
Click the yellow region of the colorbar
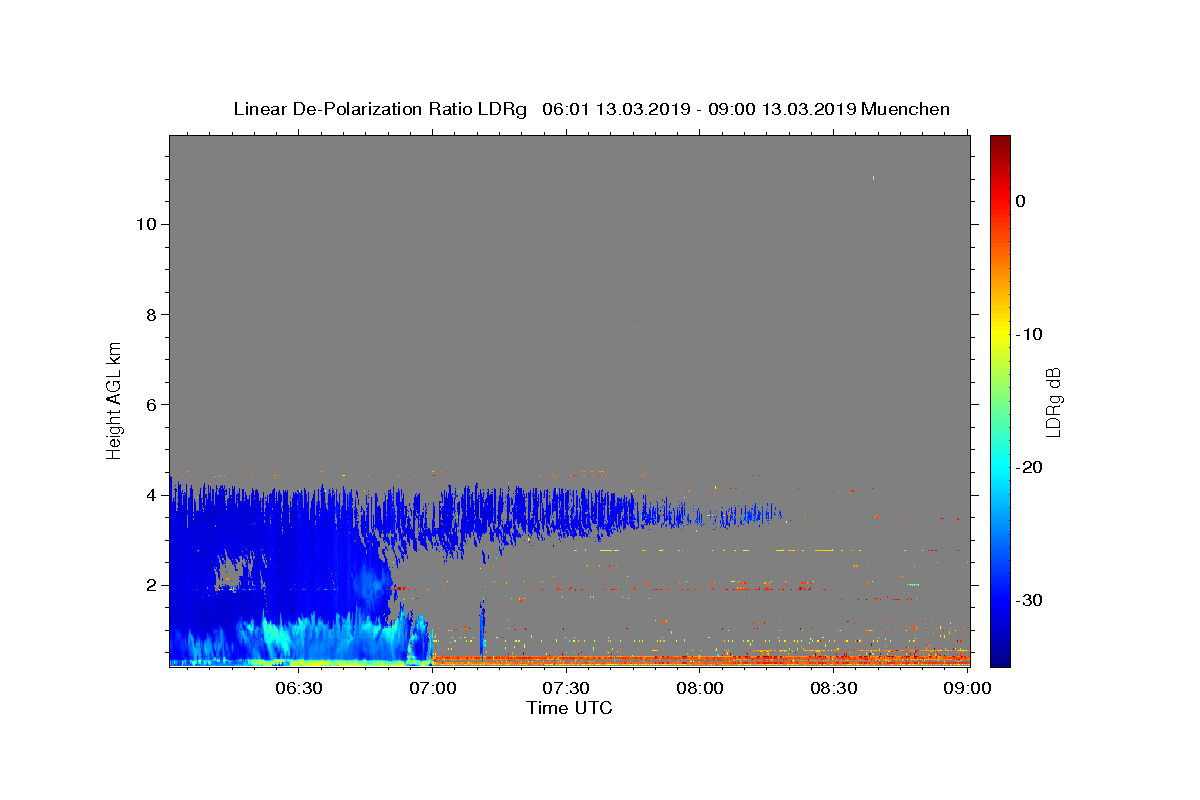tap(1000, 335)
